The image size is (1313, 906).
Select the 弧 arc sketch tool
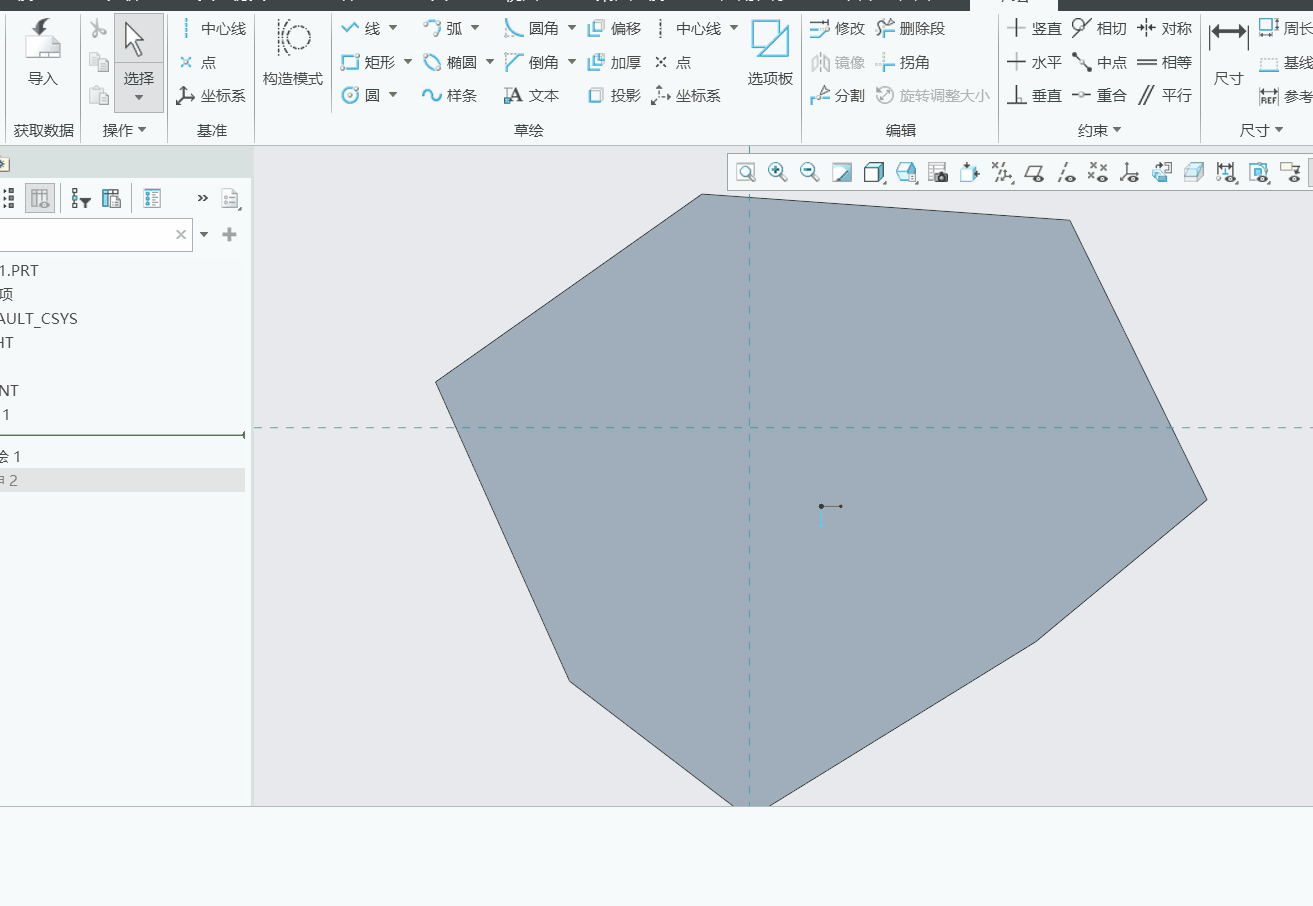point(444,28)
